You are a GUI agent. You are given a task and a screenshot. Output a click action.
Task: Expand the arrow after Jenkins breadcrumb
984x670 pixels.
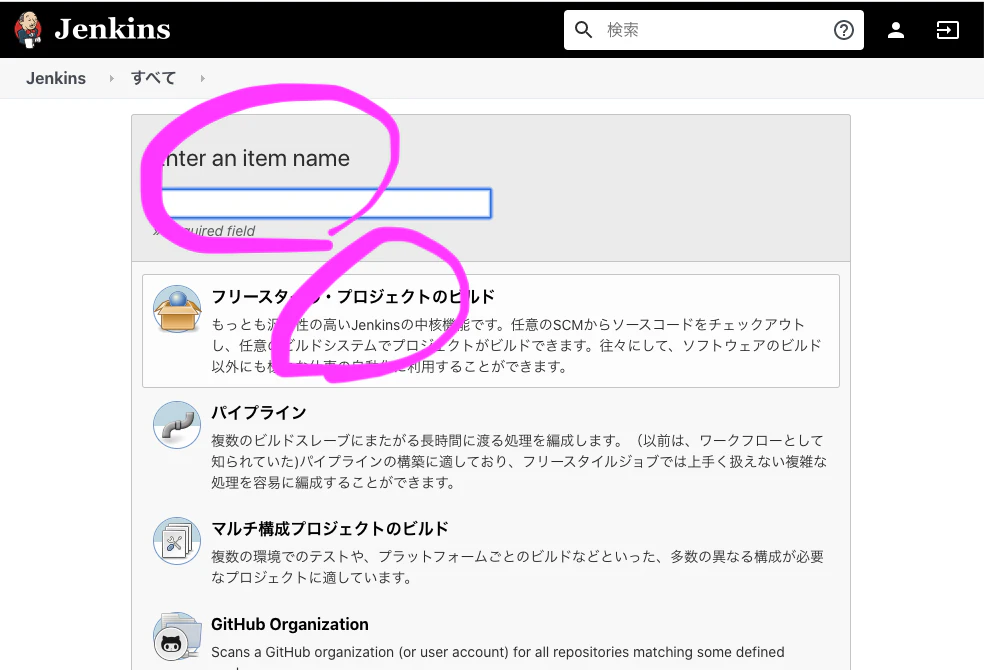click(x=111, y=78)
